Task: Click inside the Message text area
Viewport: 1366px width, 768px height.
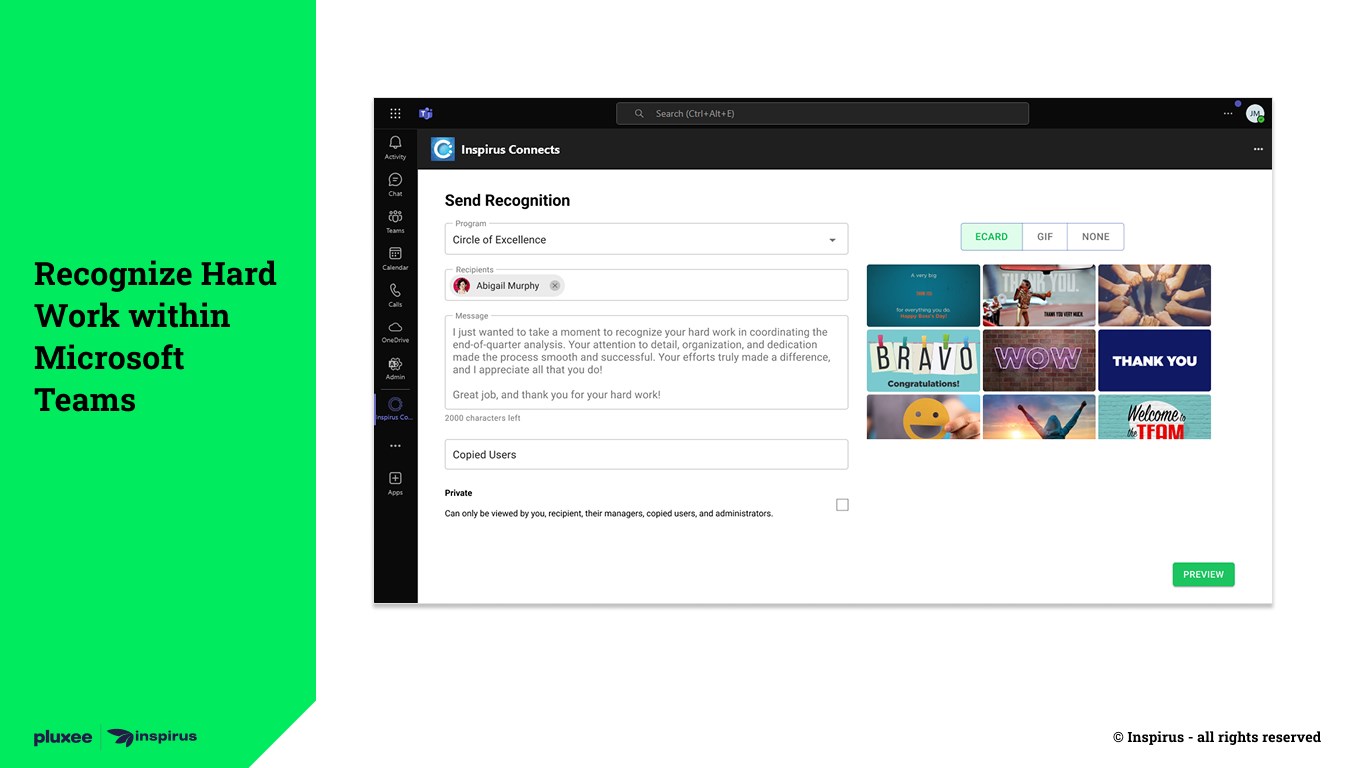Action: (646, 363)
